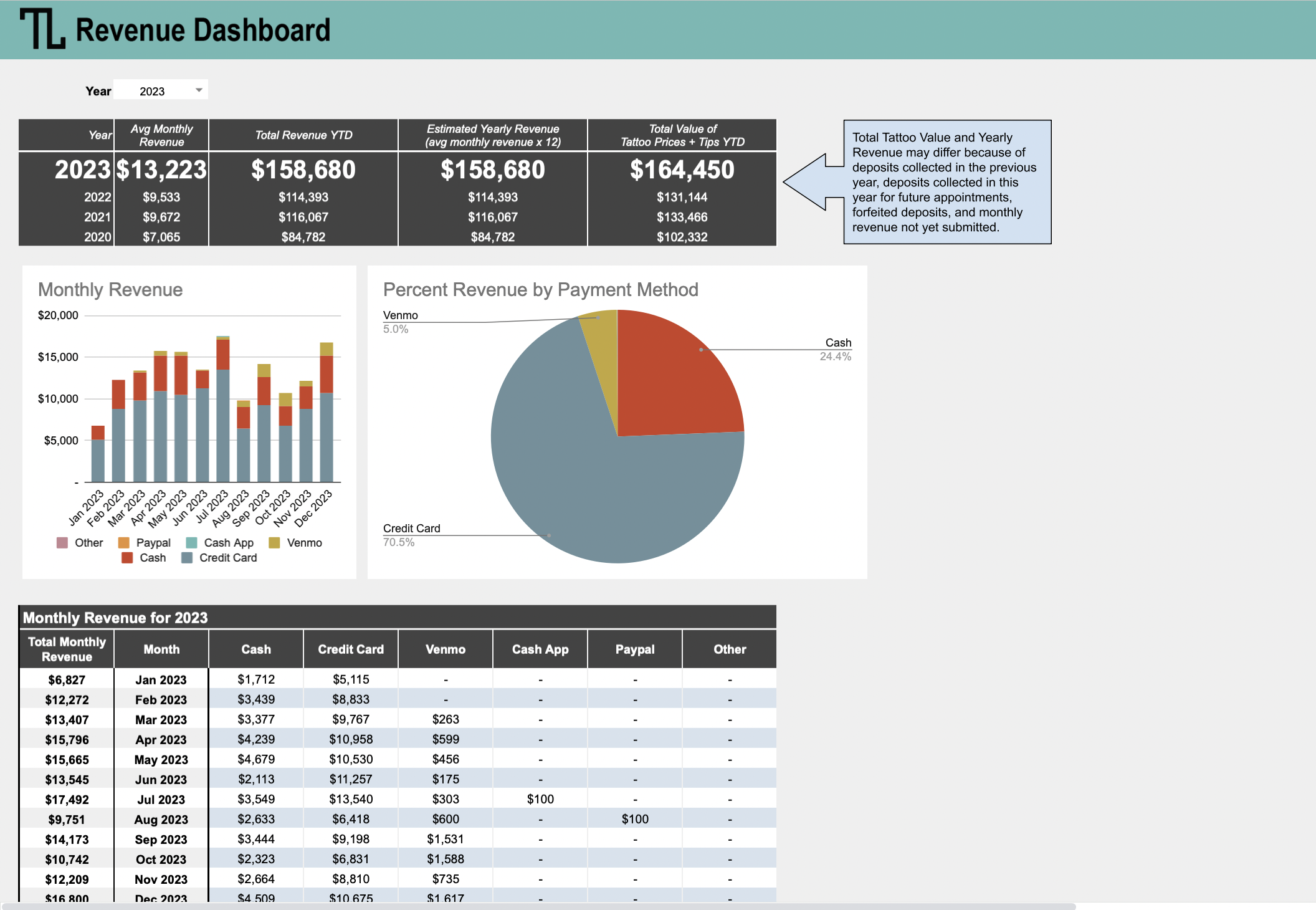The image size is (1316, 910).
Task: Open the Year dropdown arrow
Action: pos(199,90)
